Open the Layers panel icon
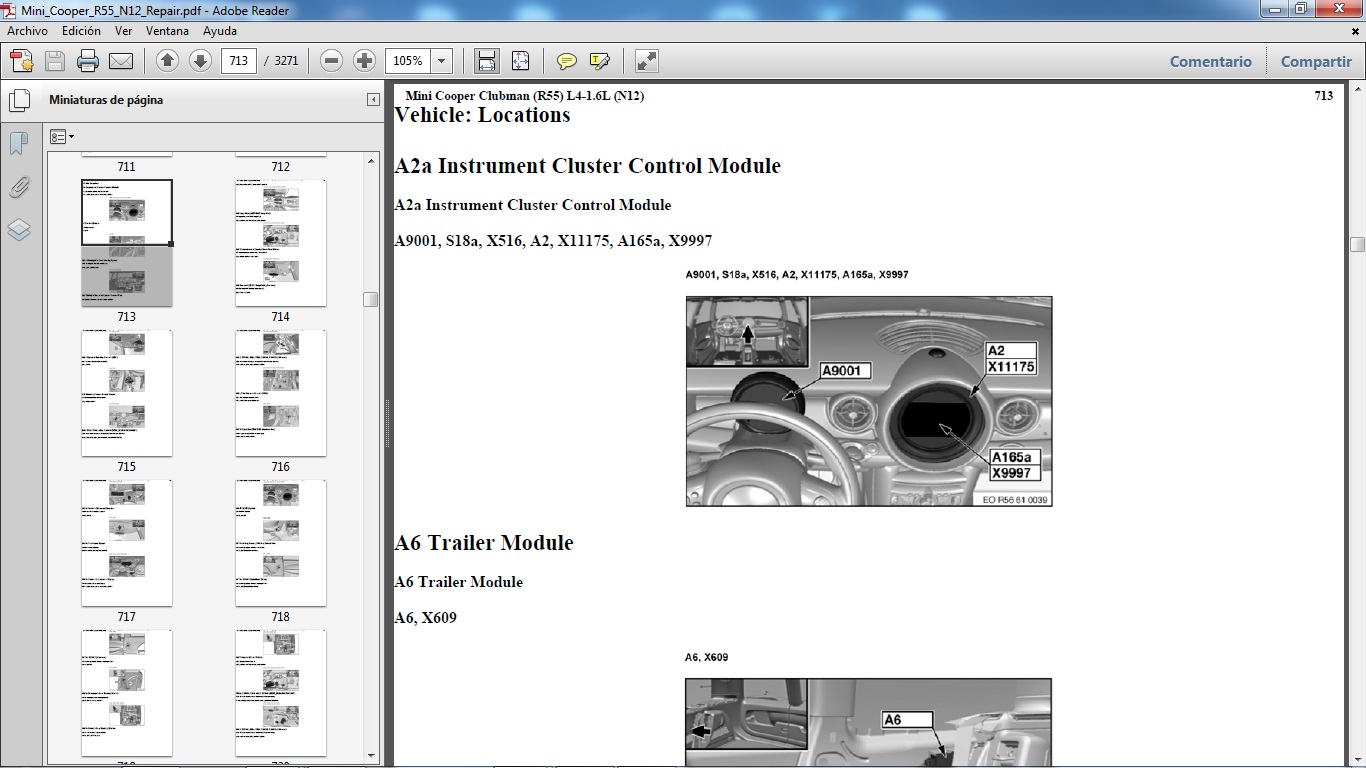This screenshot has height=768, width=1366. [x=19, y=230]
